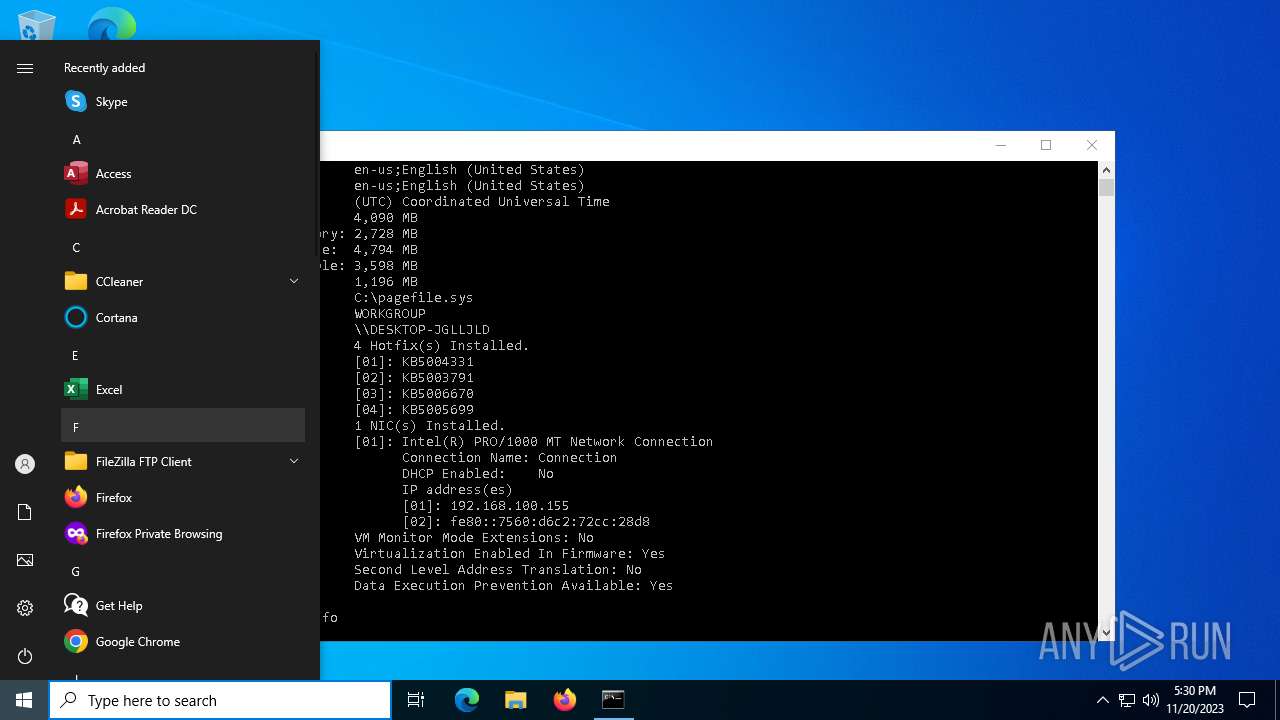
Task: Jump to letter G section header
Action: pyautogui.click(x=183, y=572)
